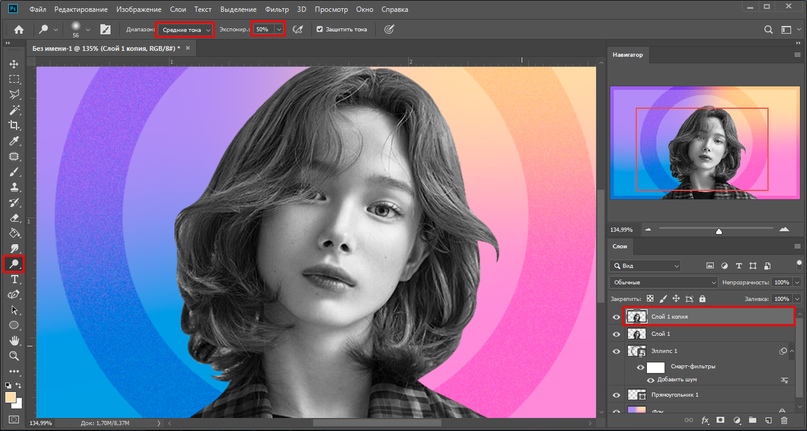Add a layer mask icon
This screenshot has height=431, width=807.
[721, 420]
